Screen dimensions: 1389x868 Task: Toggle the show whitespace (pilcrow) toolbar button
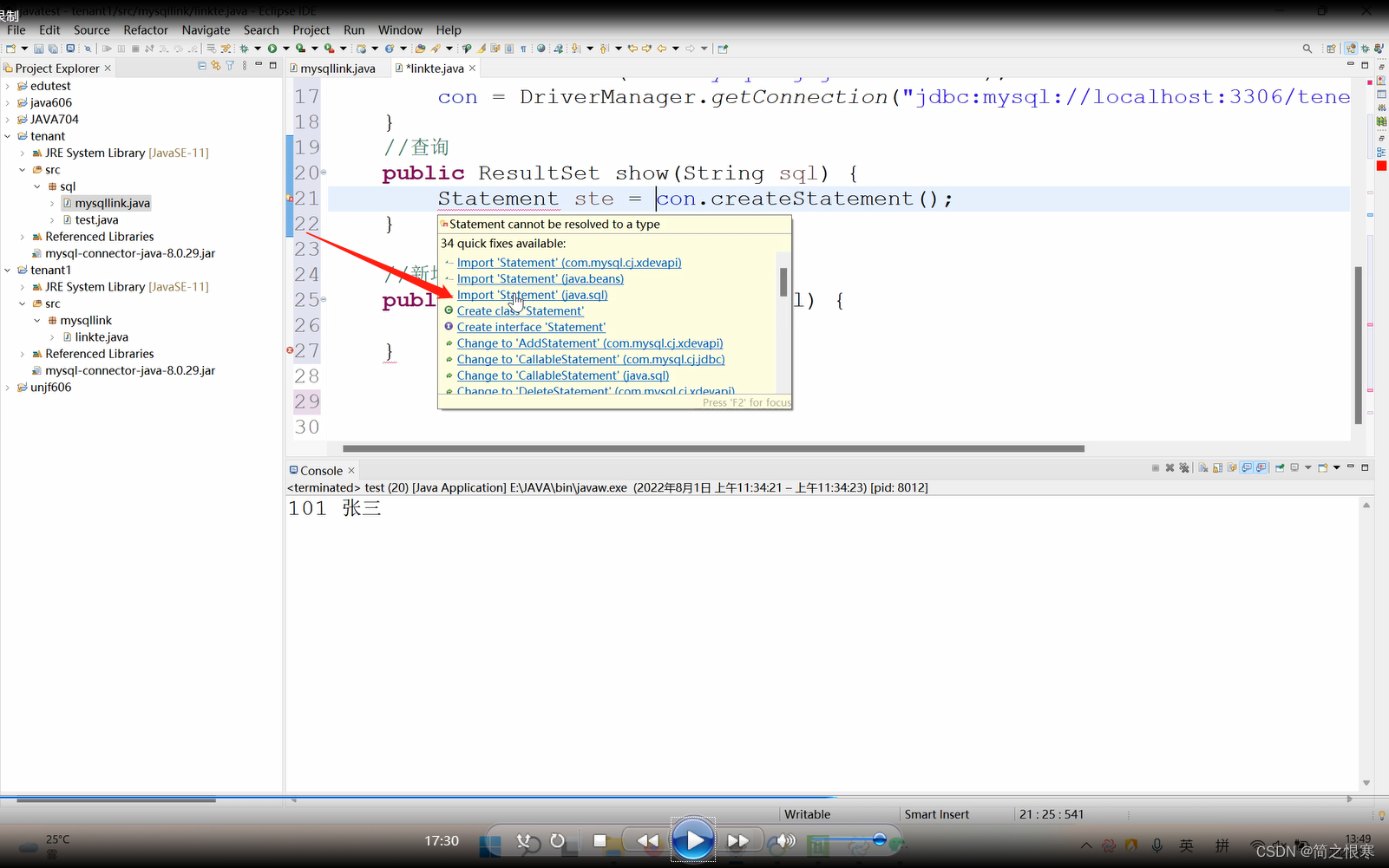point(524,49)
